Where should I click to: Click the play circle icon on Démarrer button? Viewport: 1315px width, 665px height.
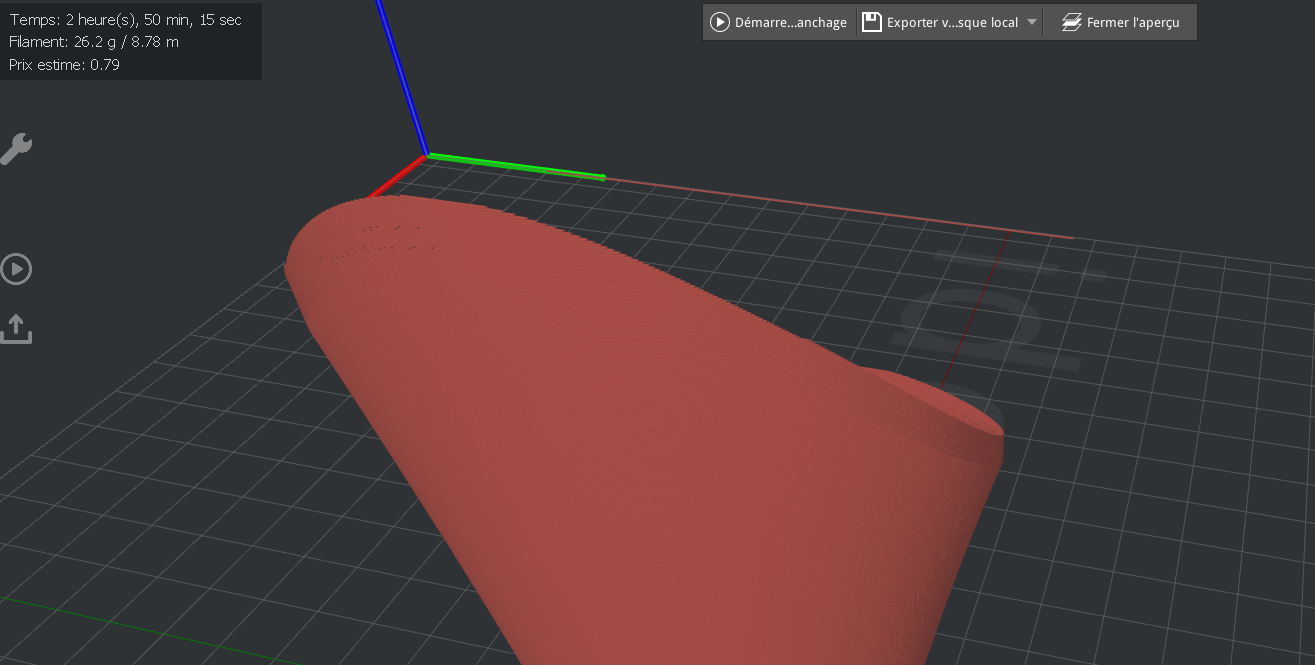[720, 22]
